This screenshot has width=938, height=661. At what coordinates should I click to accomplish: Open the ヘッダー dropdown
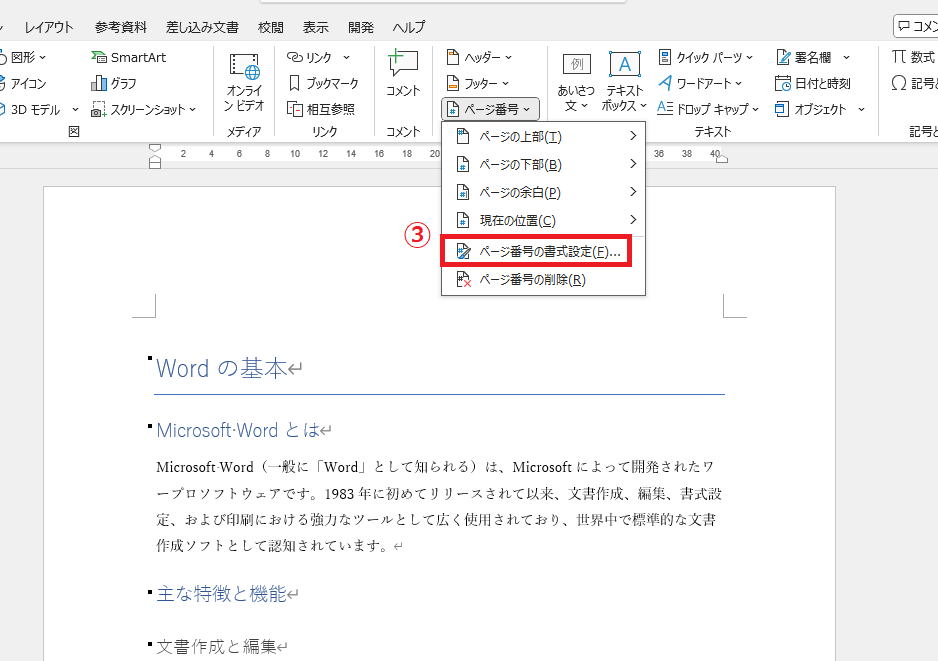click(x=479, y=57)
